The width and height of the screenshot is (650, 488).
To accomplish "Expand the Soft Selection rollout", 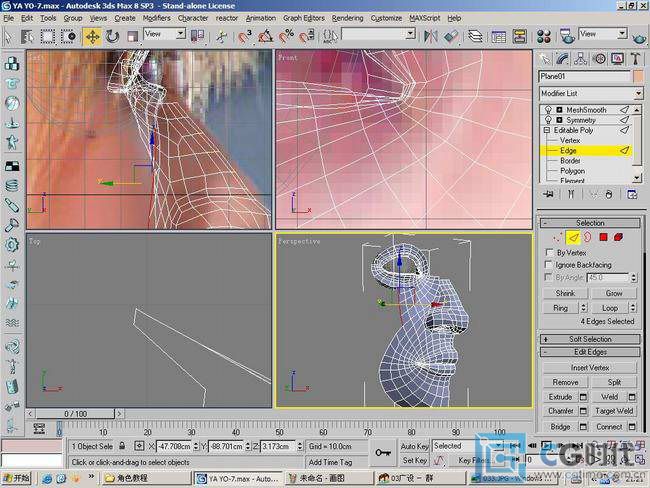I will (x=590, y=339).
